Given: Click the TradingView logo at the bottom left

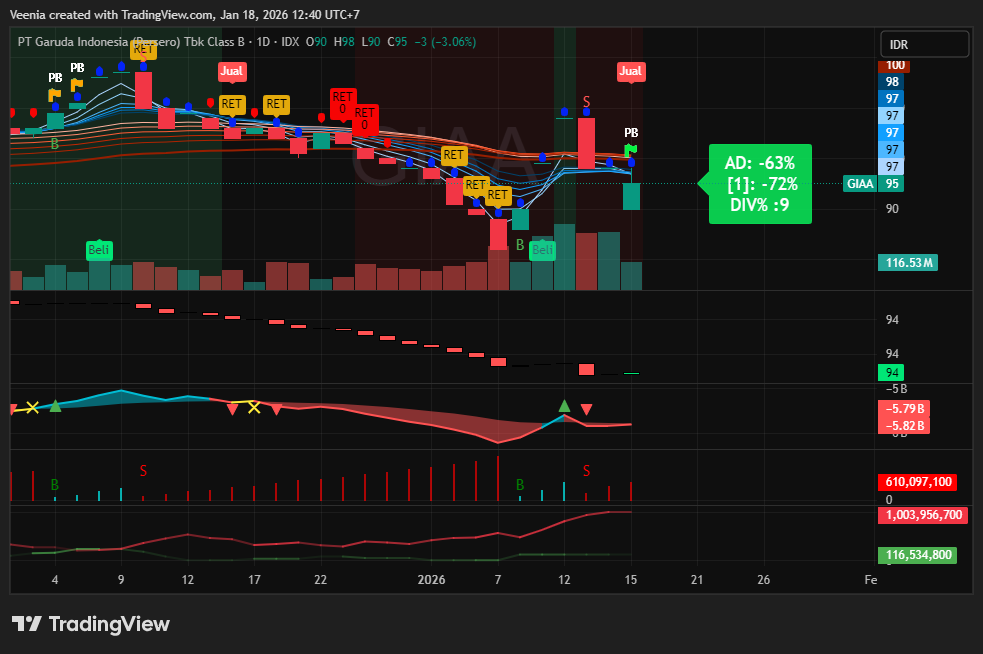Looking at the screenshot, I should click(90, 624).
